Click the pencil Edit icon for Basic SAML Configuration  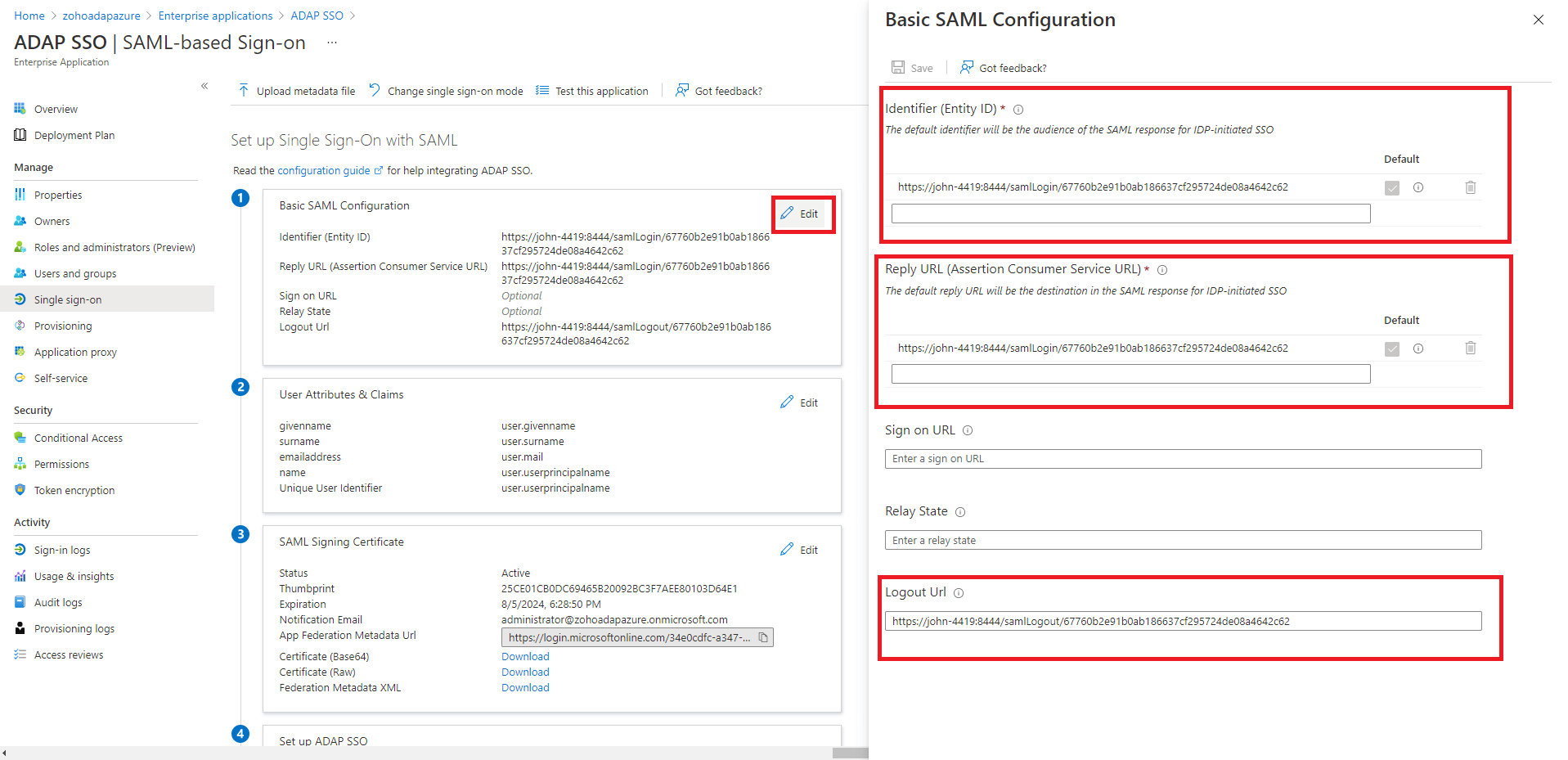tap(787, 214)
